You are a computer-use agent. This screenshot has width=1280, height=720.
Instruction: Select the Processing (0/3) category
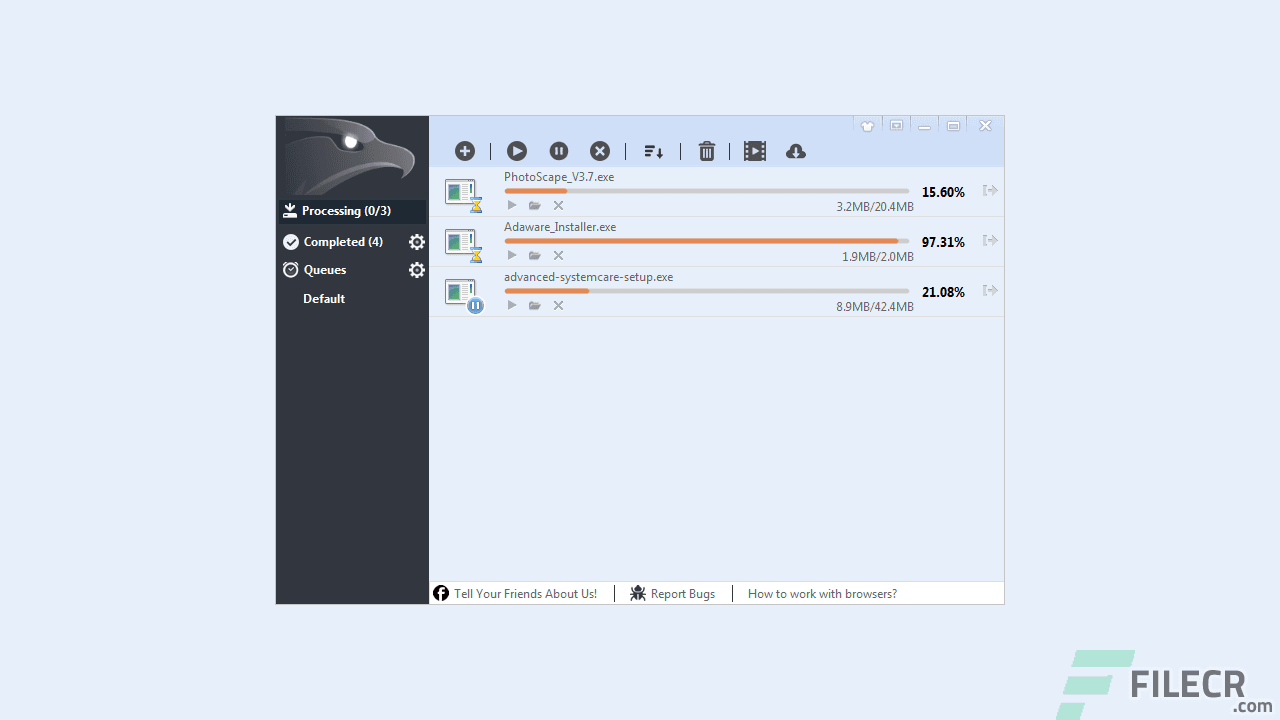(x=345, y=210)
